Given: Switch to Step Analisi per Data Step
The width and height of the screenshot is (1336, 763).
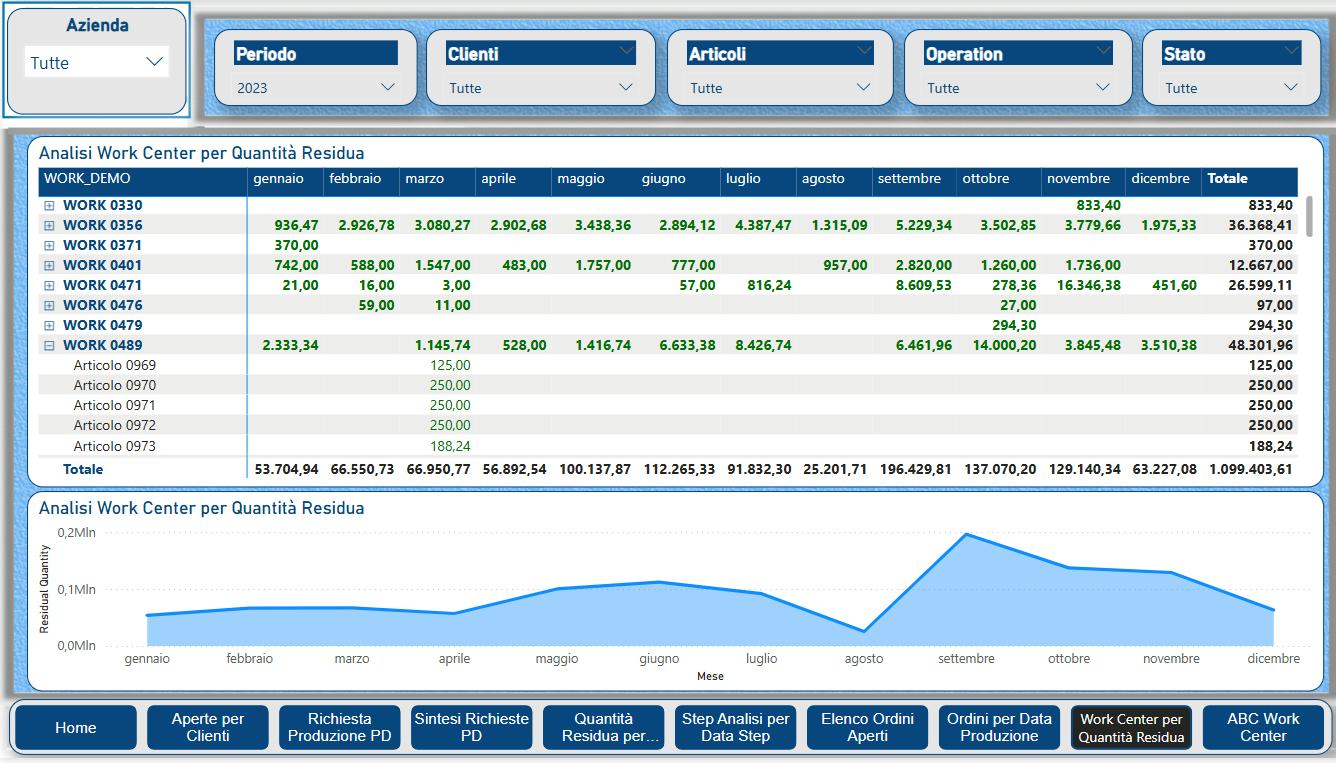Looking at the screenshot, I should point(735,727).
